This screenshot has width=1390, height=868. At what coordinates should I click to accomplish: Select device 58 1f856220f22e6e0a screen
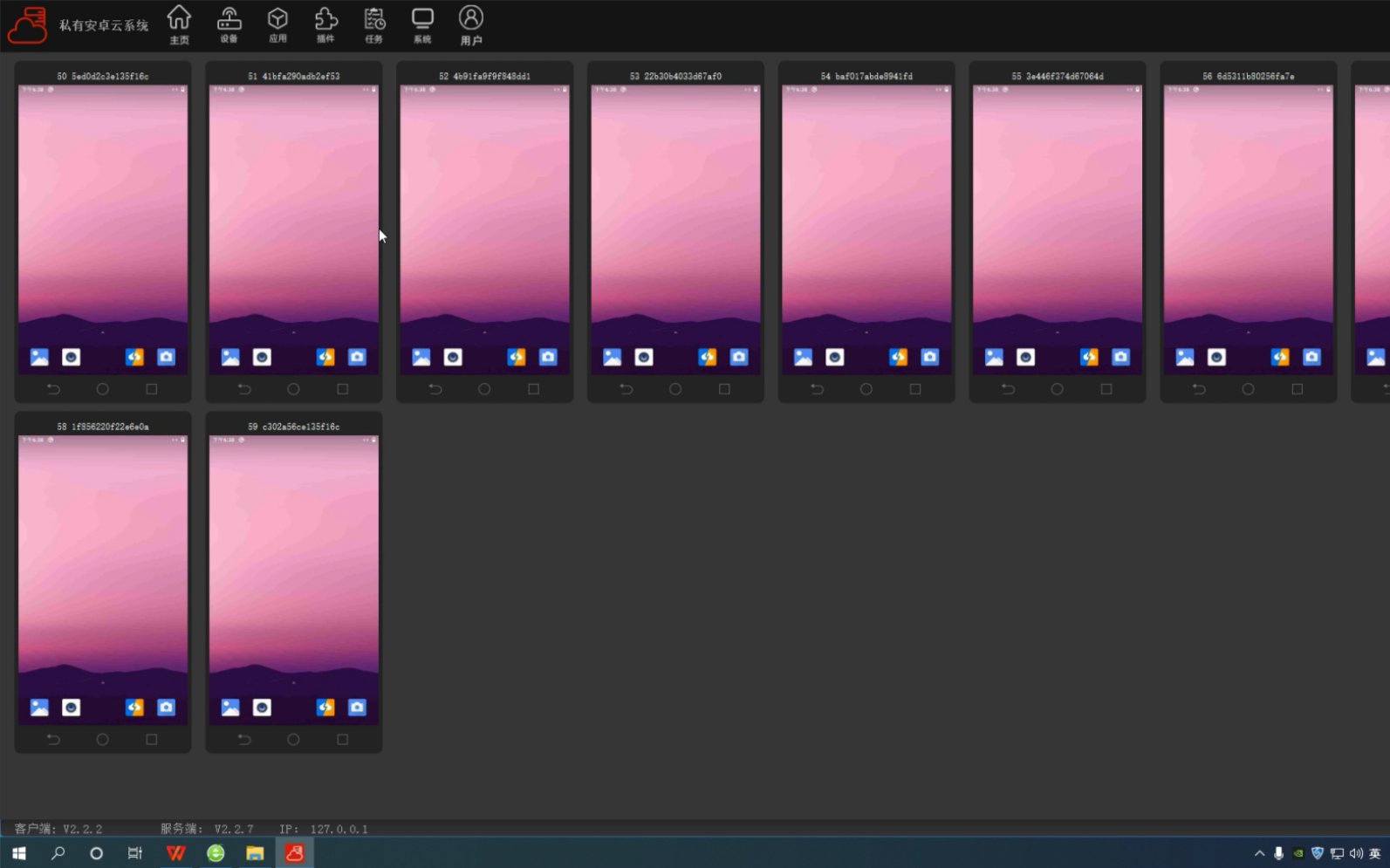point(103,580)
